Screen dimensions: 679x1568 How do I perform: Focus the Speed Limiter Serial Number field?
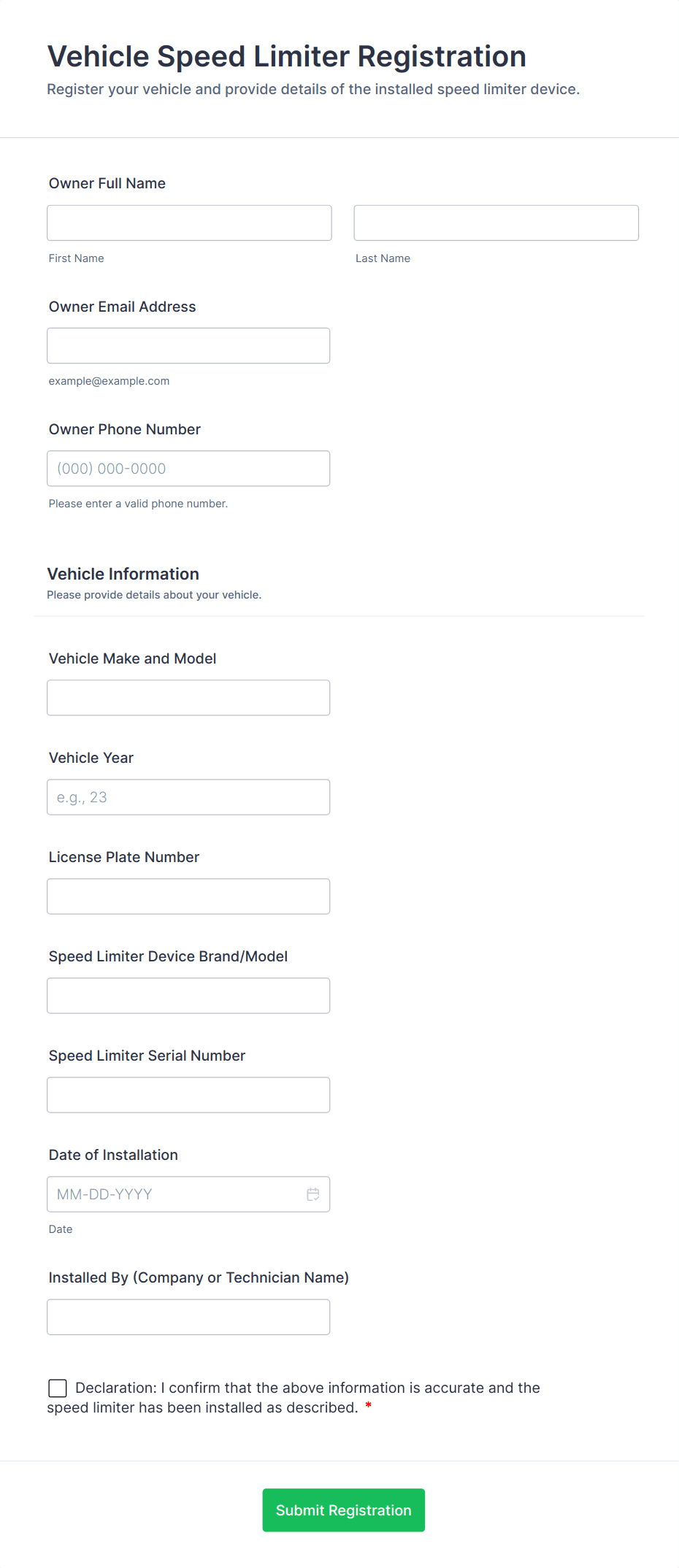188,1095
